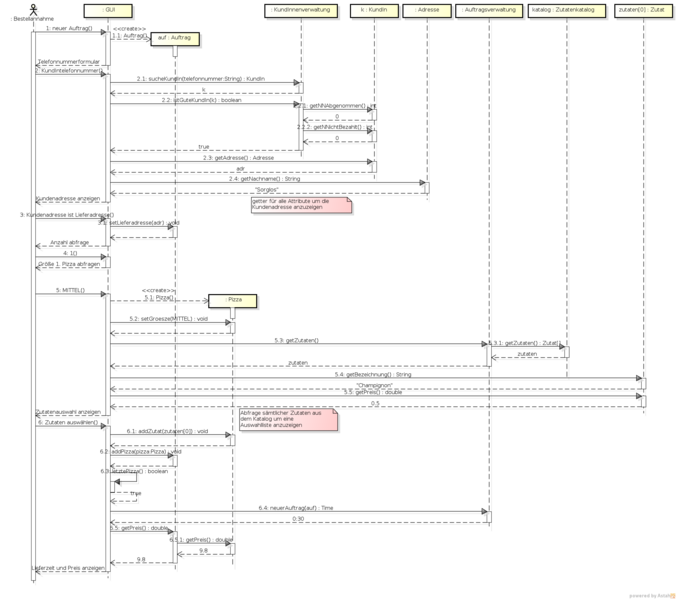
Task: Select the 'zutaten[0] : Zutat' lifeline header
Action: click(x=643, y=11)
